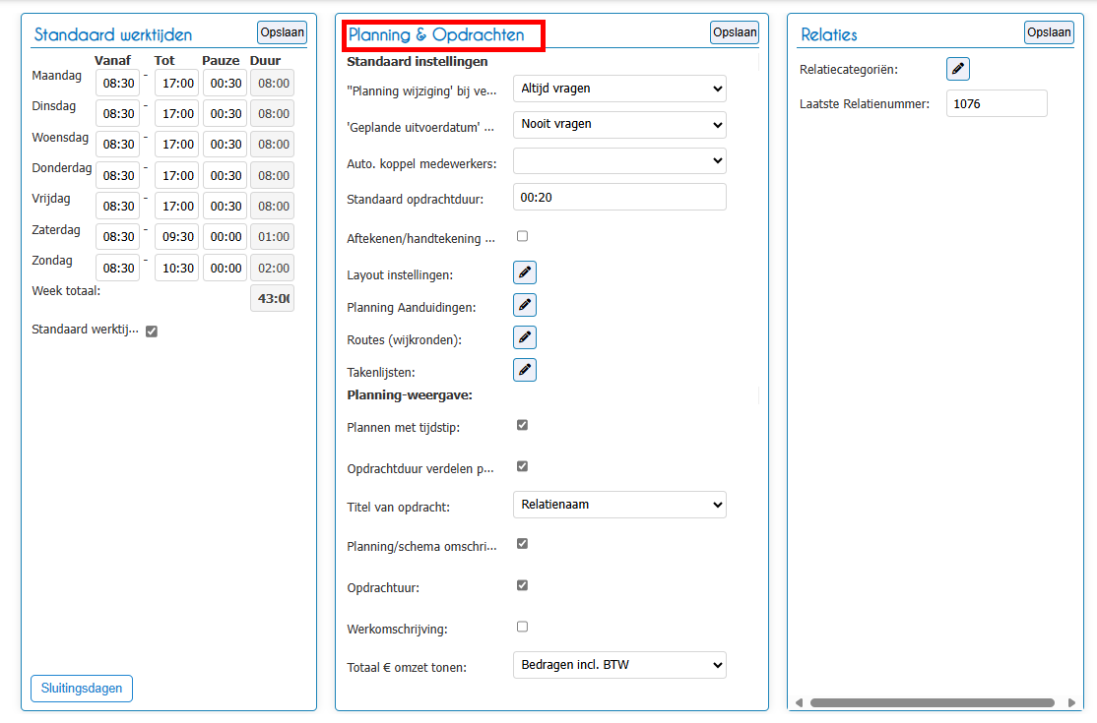Image resolution: width=1097 pixels, height=723 pixels.
Task: Click the 'Standaard werktijden' panel title
Action: pyautogui.click(x=113, y=34)
